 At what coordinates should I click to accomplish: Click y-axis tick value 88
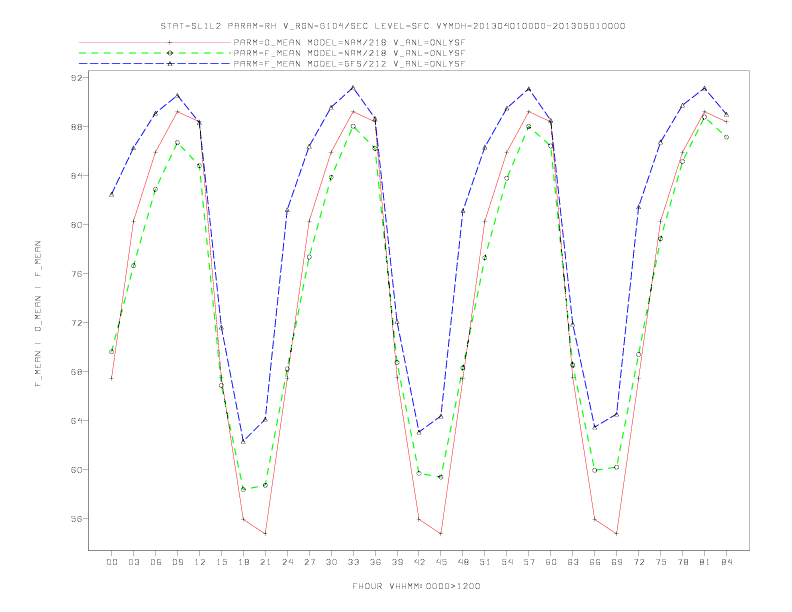(76, 127)
